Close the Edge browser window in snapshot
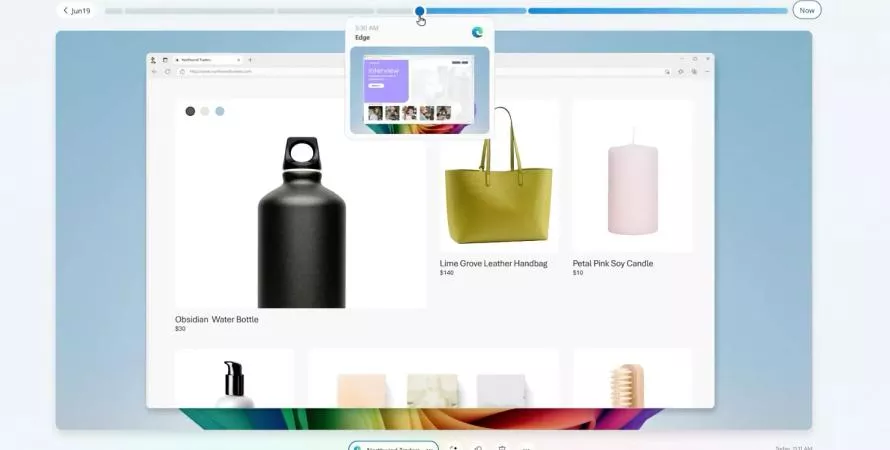The width and height of the screenshot is (890, 450). pyautogui.click(x=708, y=59)
